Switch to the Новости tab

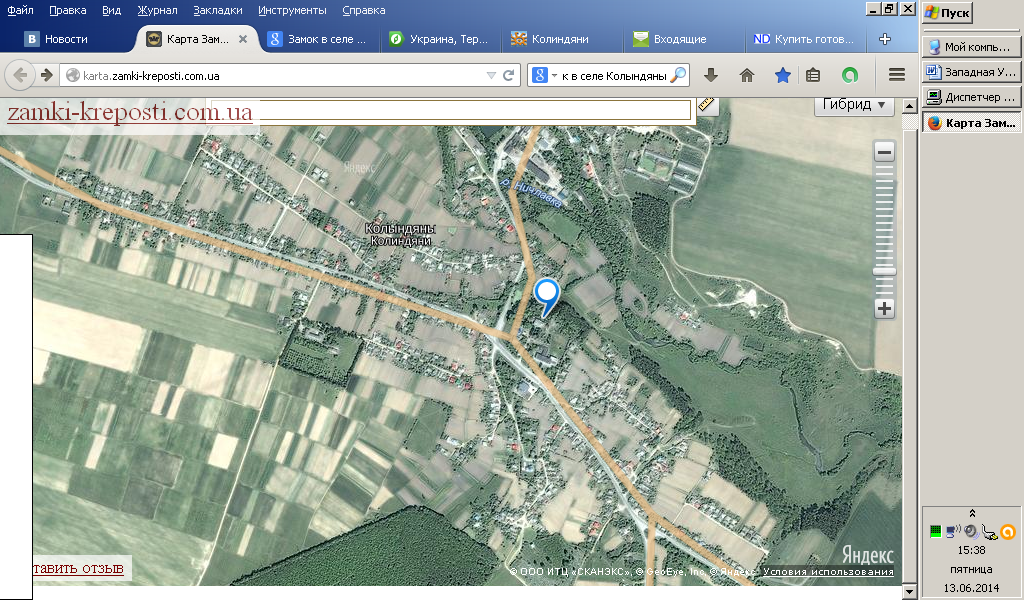pyautogui.click(x=66, y=39)
